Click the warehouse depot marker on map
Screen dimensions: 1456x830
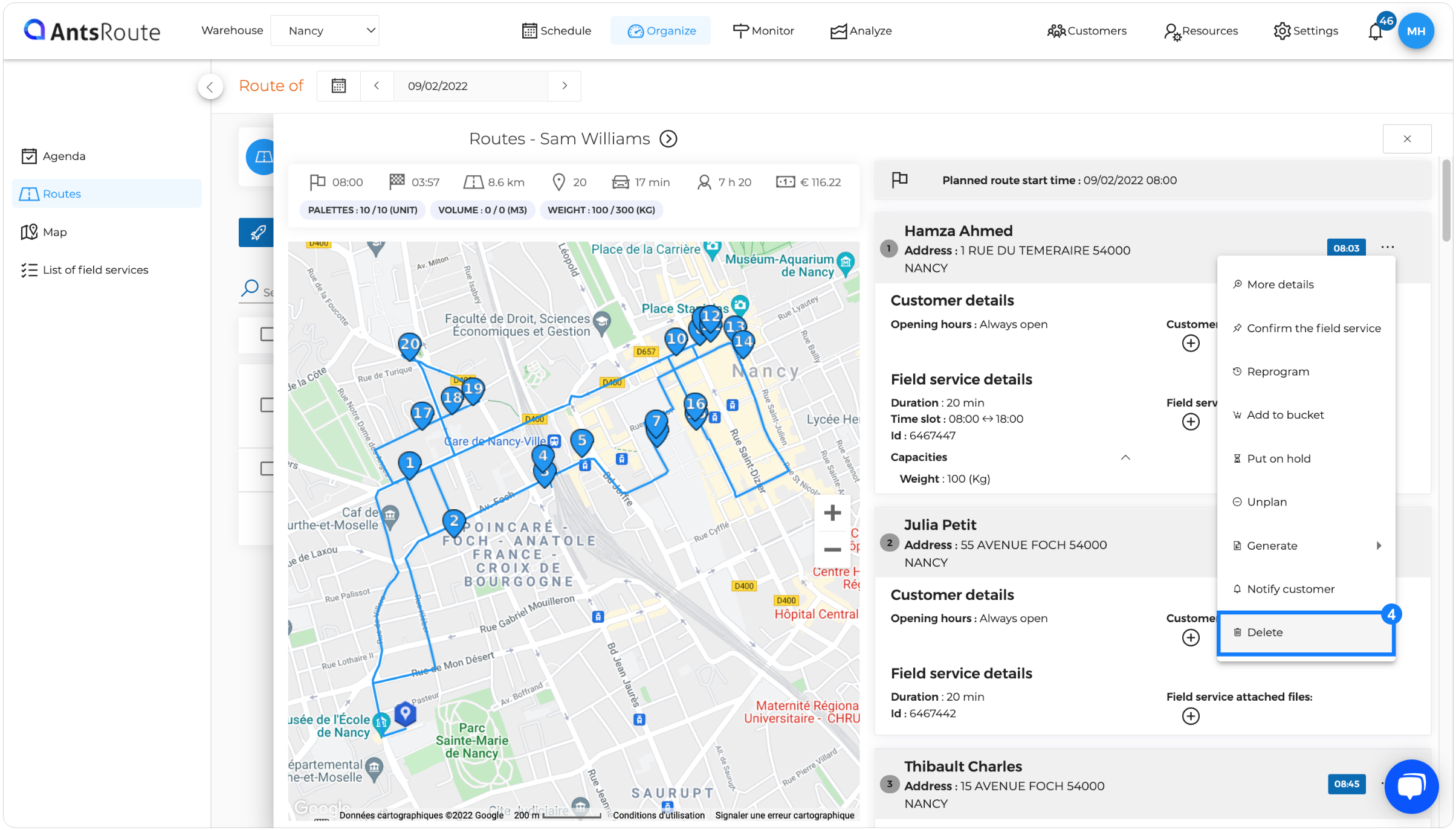tap(406, 714)
